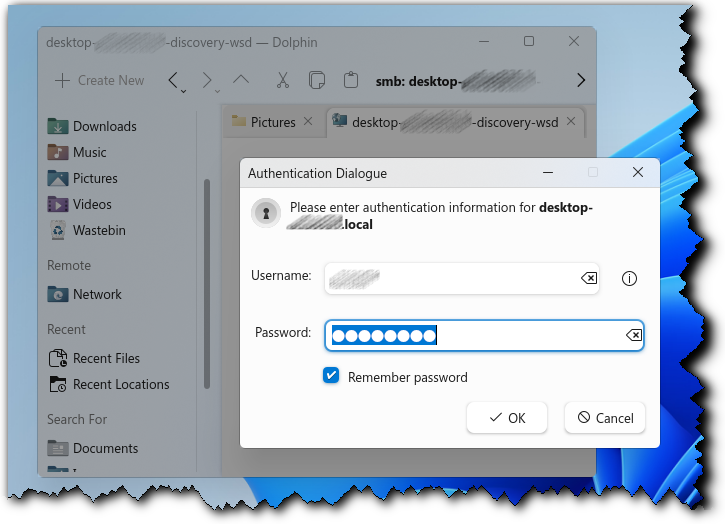725x524 pixels.
Task: Click the Paste clipboard icon in toolbar
Action: point(350,80)
